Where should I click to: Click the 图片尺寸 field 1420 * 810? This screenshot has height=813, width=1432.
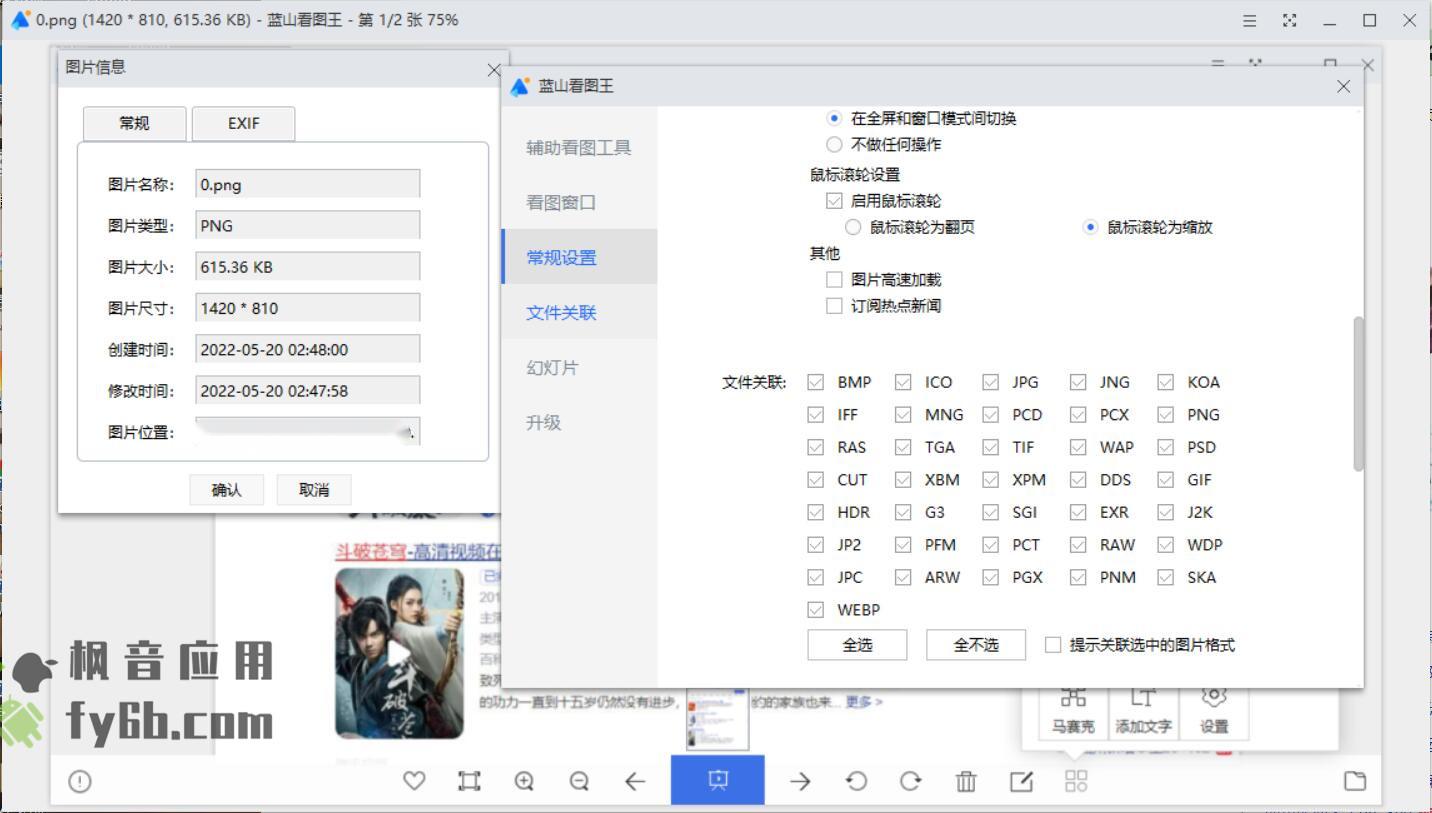click(307, 308)
